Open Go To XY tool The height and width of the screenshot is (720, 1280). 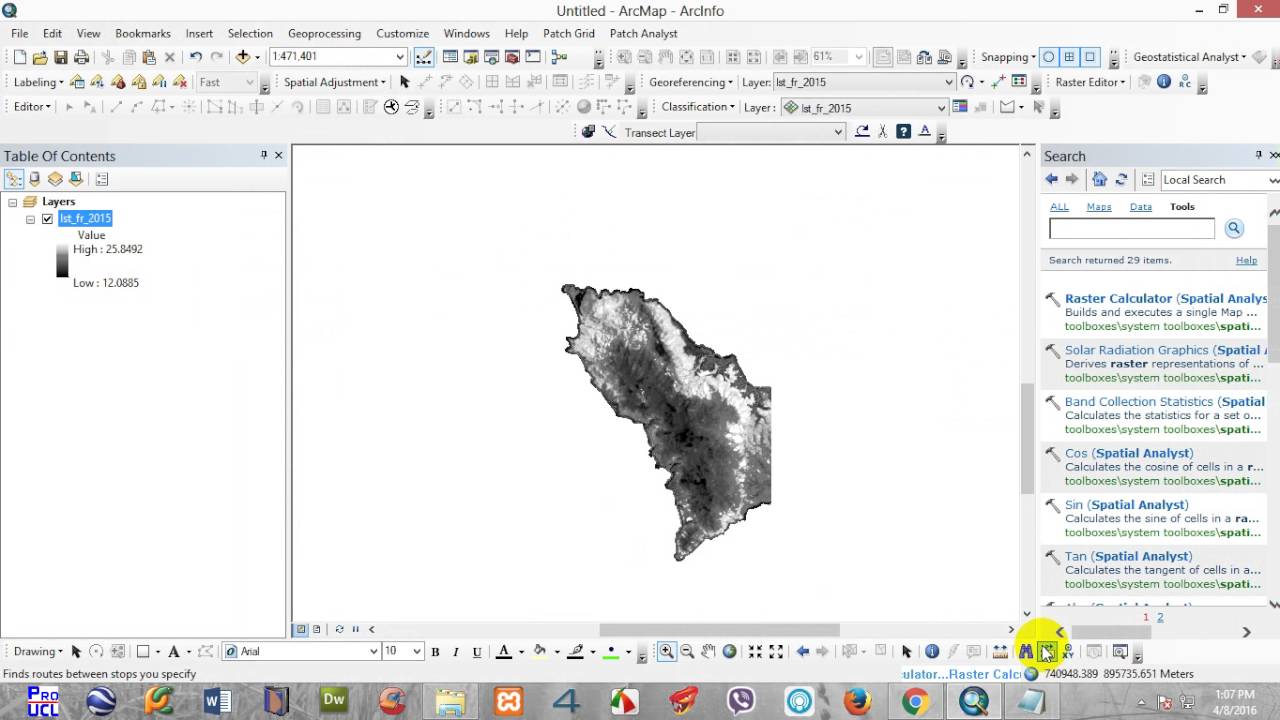(1067, 651)
